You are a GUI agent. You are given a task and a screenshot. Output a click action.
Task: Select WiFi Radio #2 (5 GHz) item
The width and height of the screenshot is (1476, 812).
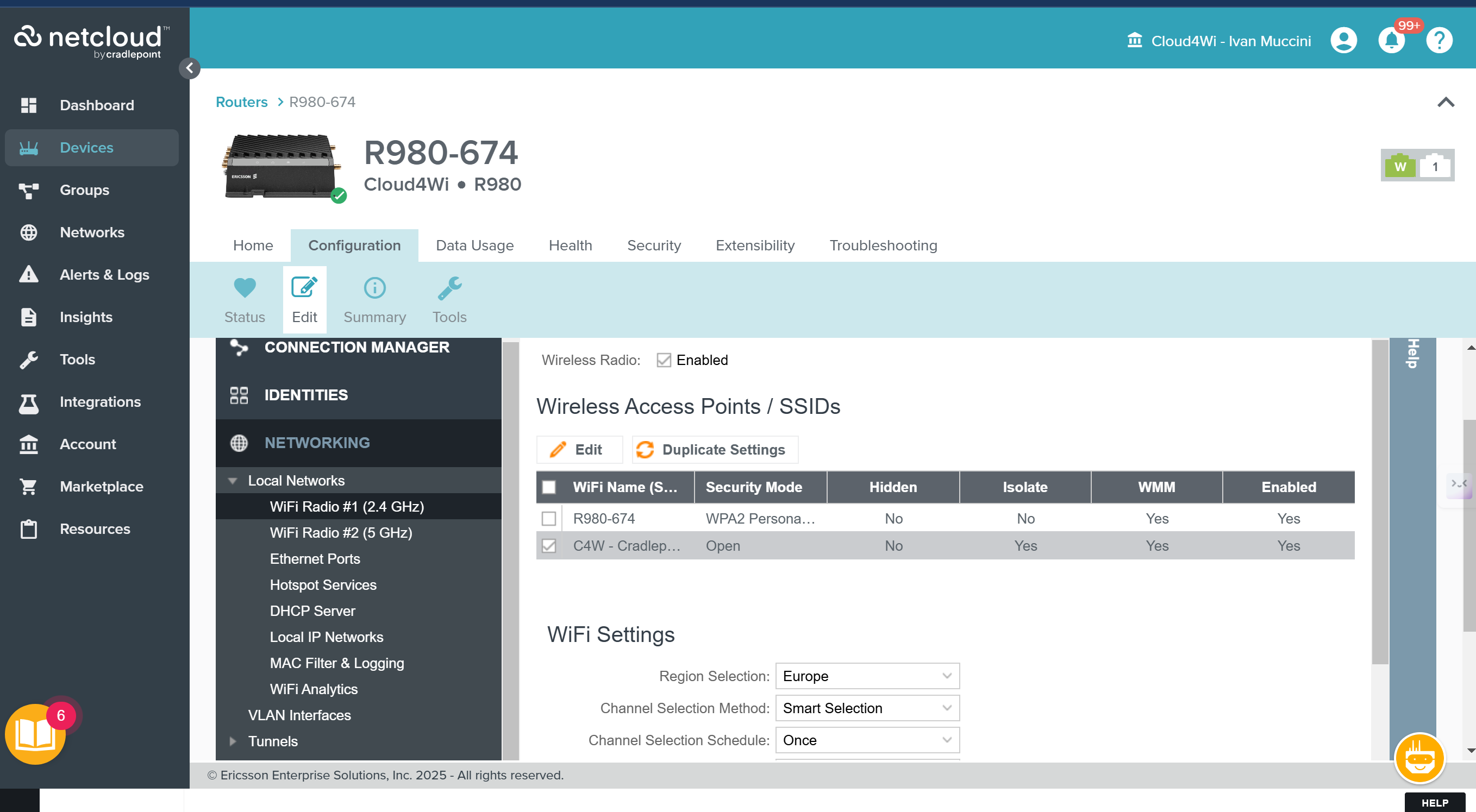[x=341, y=533]
